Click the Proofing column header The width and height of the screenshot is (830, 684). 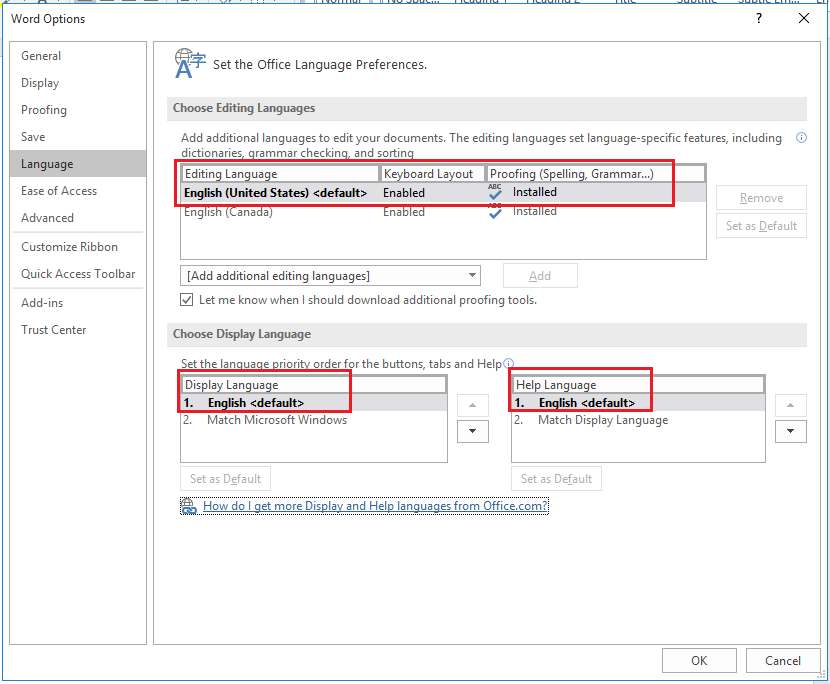[596, 174]
